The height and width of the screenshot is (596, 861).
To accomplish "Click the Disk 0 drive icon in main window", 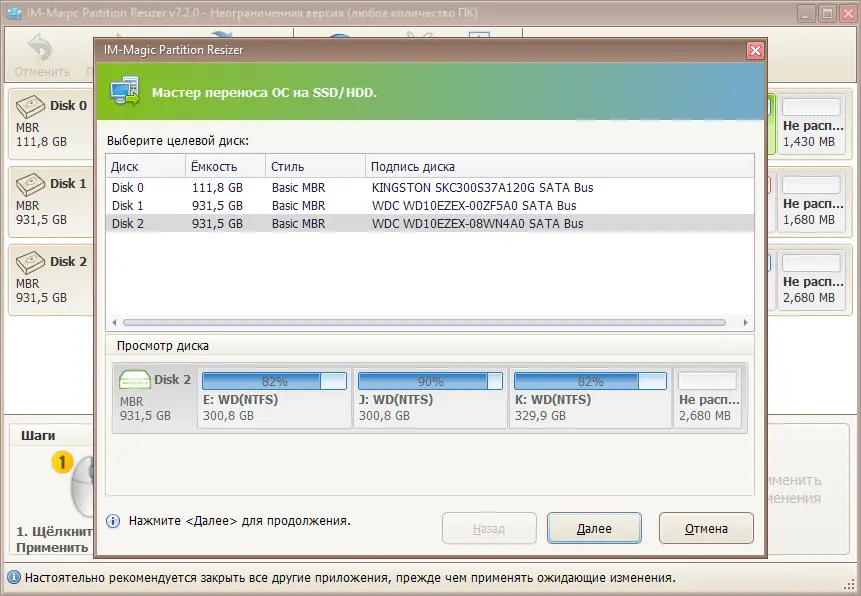I will coord(30,106).
